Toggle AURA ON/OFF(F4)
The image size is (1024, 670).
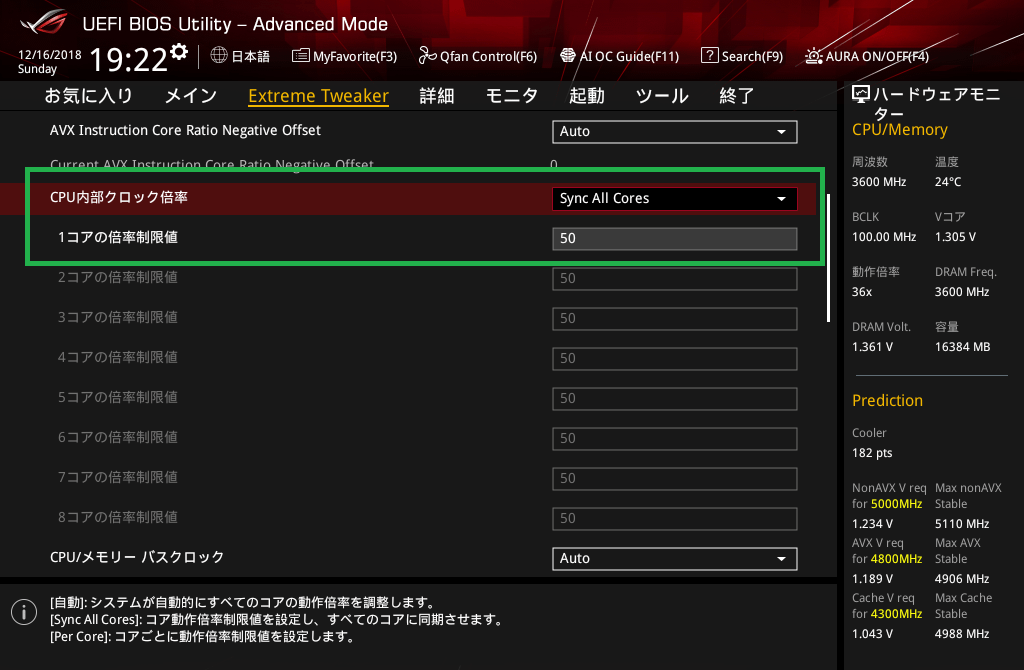pyautogui.click(x=876, y=56)
